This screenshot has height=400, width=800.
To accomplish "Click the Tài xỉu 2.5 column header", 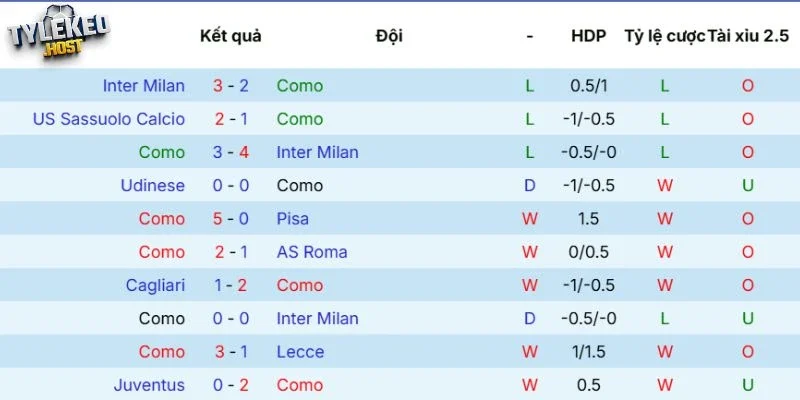I will tap(748, 36).
